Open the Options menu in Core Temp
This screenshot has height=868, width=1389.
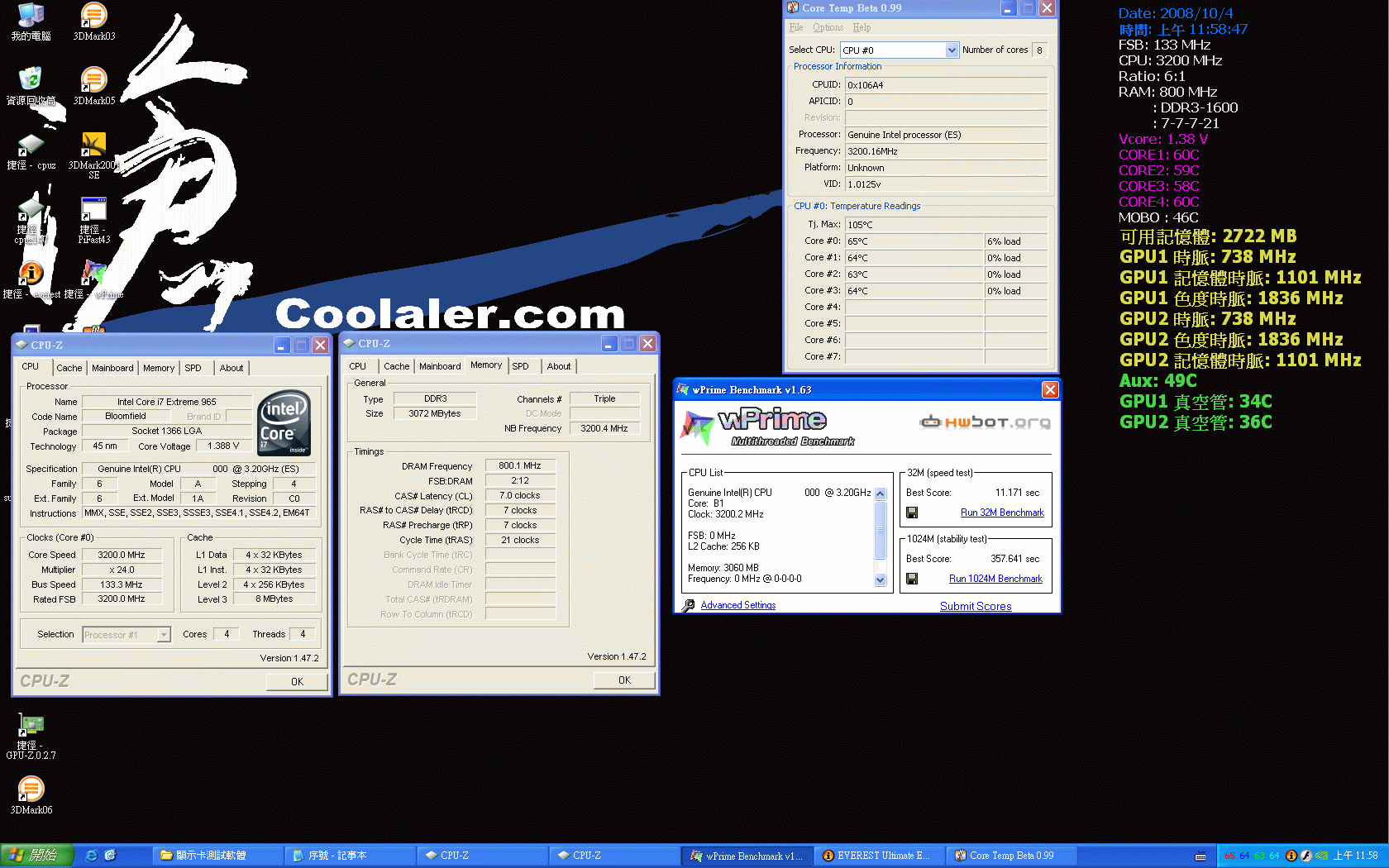pos(828,27)
